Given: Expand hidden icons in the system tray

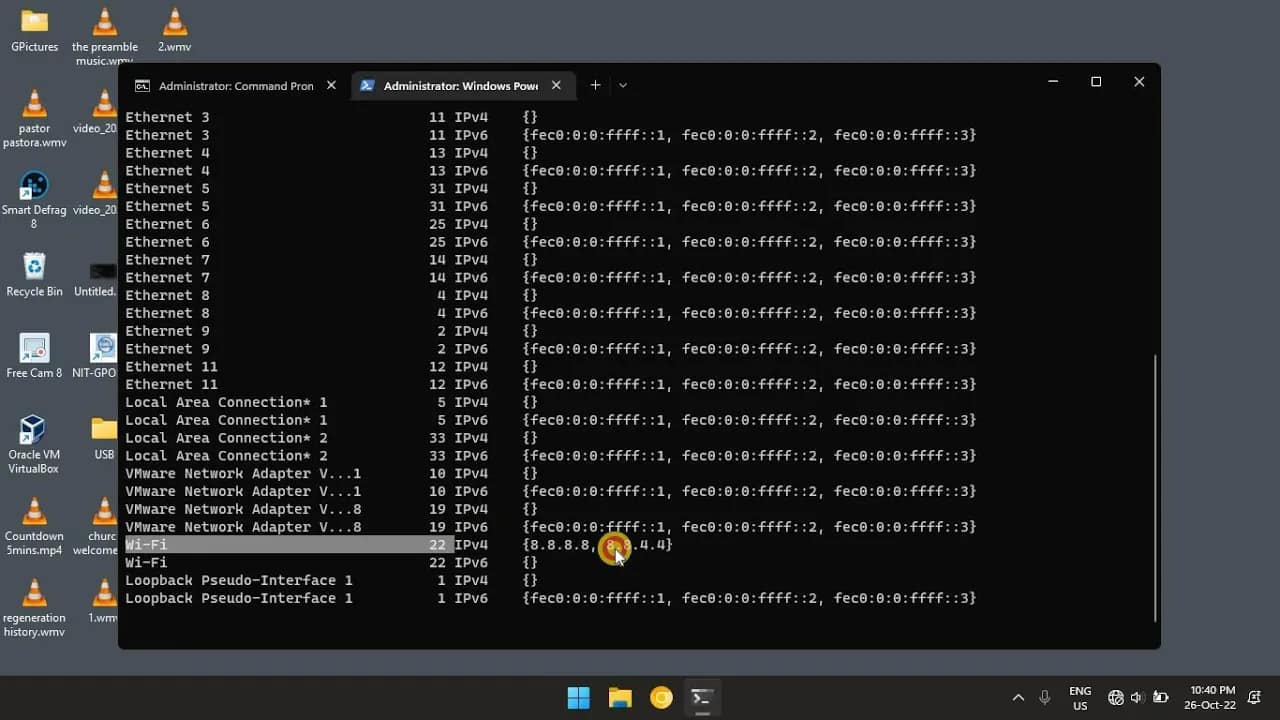Looking at the screenshot, I should [1018, 697].
